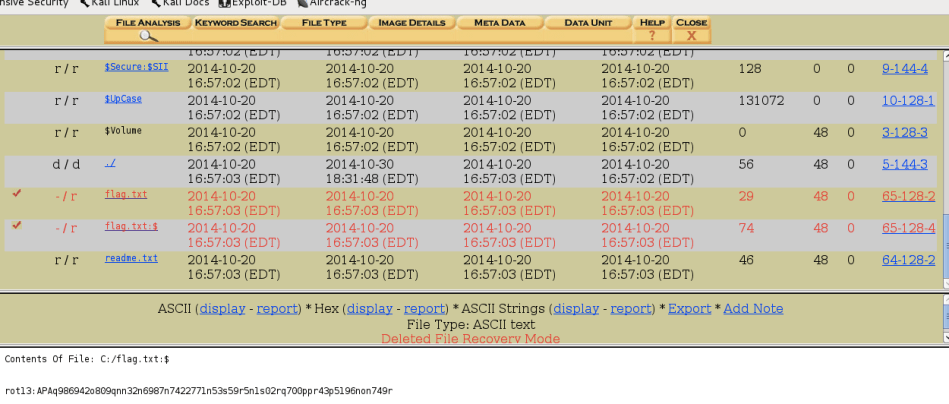
Task: Open metadata entry 65-128-4
Action: coord(908,228)
